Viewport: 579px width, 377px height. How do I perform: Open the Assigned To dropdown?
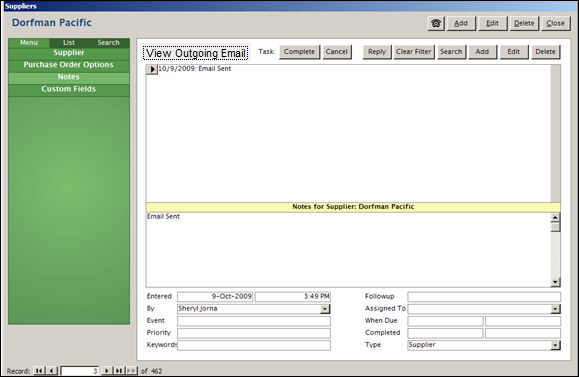point(555,309)
